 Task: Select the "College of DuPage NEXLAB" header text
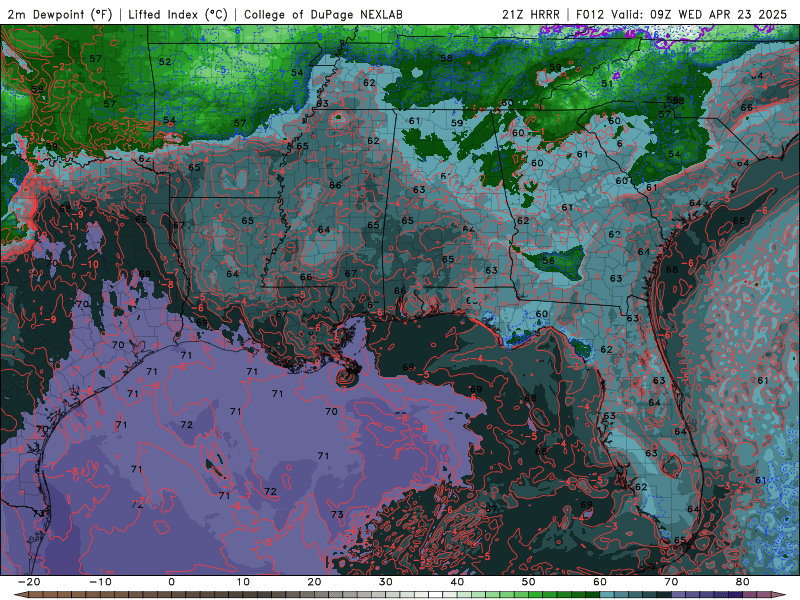[x=323, y=14]
